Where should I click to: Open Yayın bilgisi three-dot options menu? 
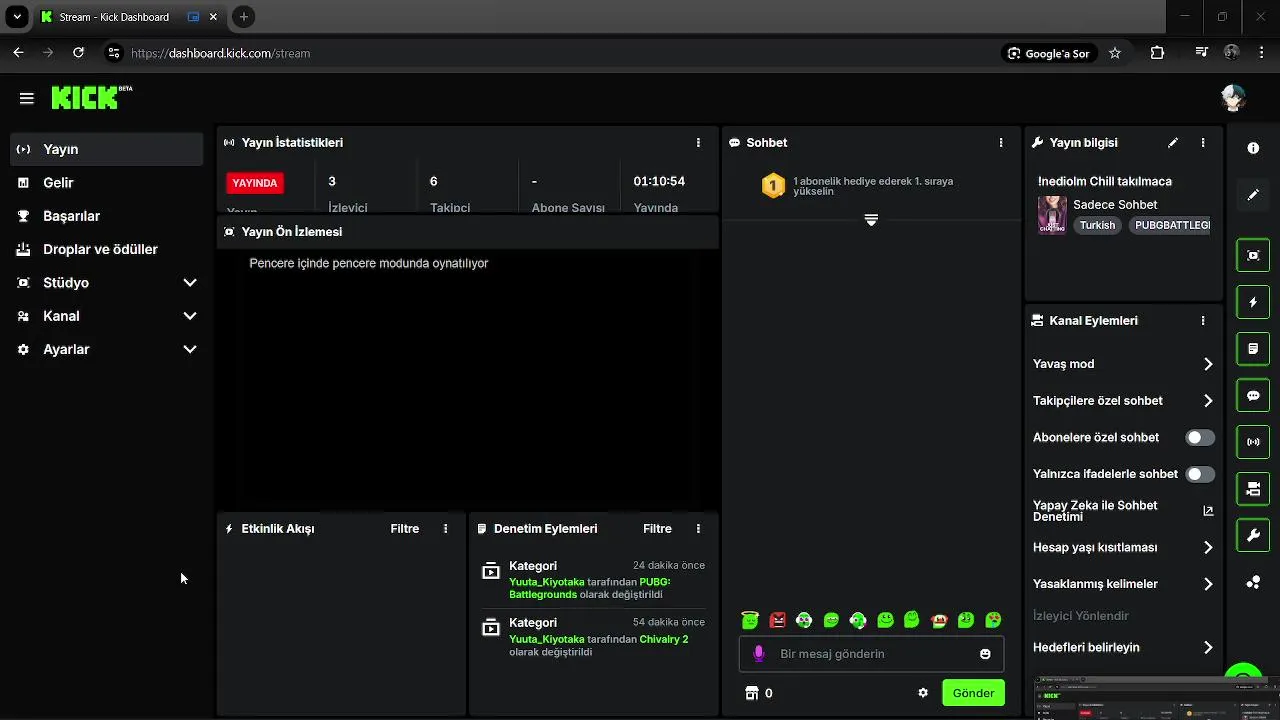[x=1203, y=143]
